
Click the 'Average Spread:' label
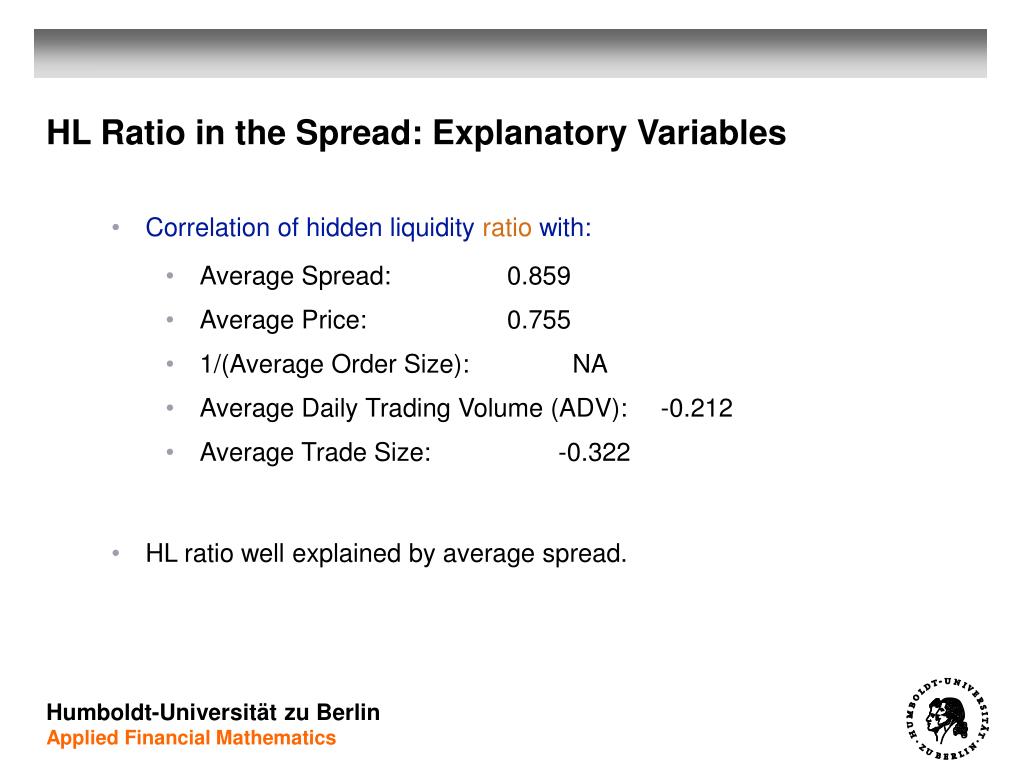(x=295, y=276)
